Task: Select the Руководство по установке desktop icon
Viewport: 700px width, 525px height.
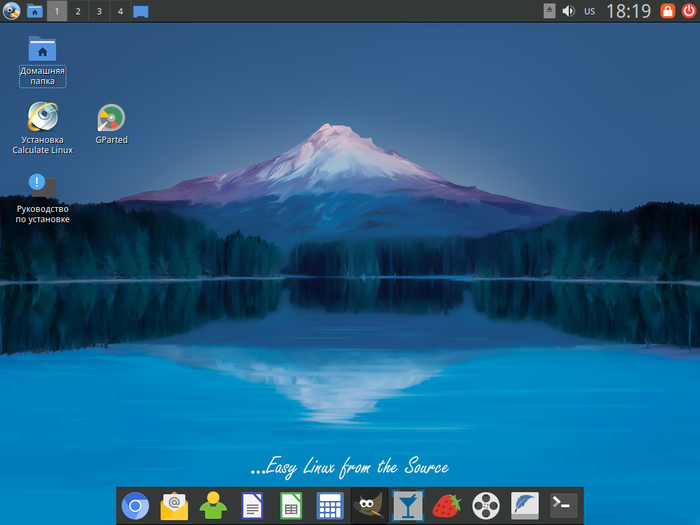Action: 42,198
